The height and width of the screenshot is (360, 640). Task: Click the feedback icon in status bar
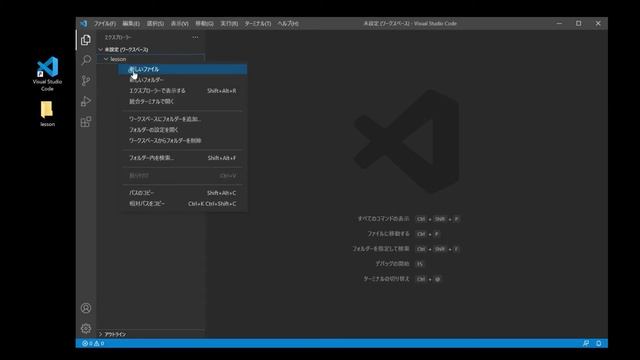586,343
